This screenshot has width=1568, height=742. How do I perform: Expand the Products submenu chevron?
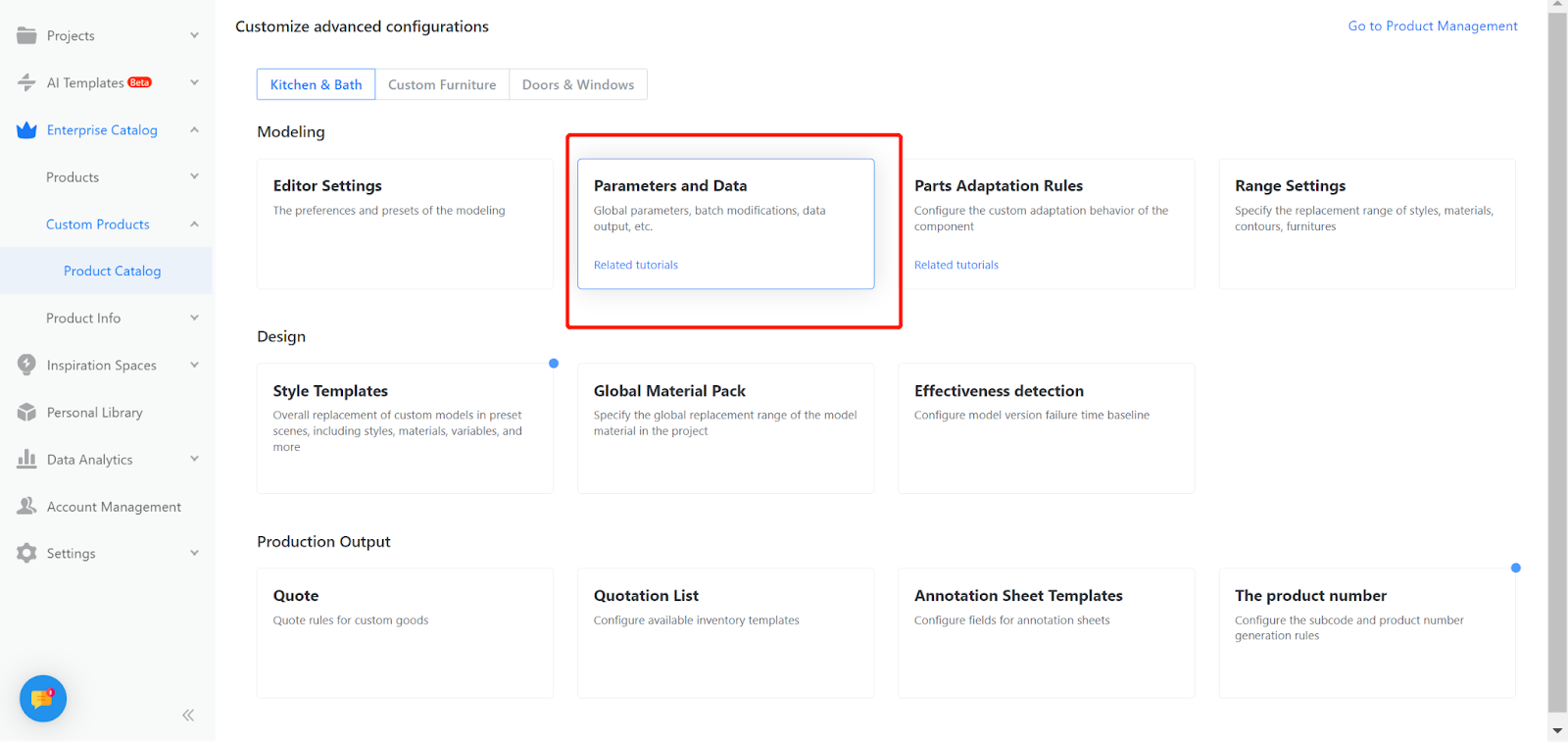[194, 176]
